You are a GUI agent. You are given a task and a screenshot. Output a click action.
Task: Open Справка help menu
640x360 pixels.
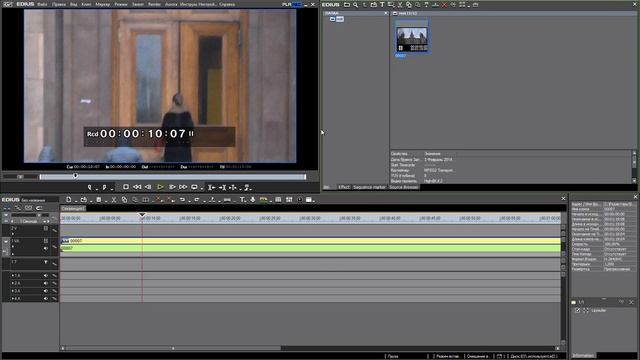point(227,4)
